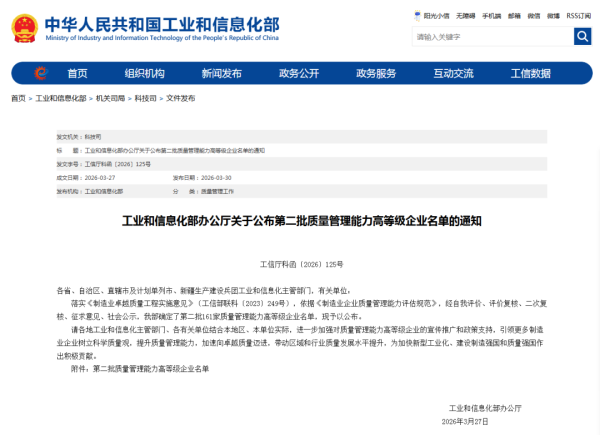The image size is (600, 435).
Task: Click 文件发布 in the breadcrumb
Action: point(181,98)
